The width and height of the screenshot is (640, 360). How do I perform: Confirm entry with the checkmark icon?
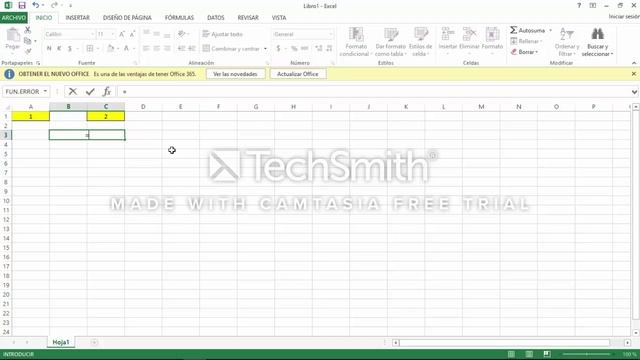[x=90, y=91]
